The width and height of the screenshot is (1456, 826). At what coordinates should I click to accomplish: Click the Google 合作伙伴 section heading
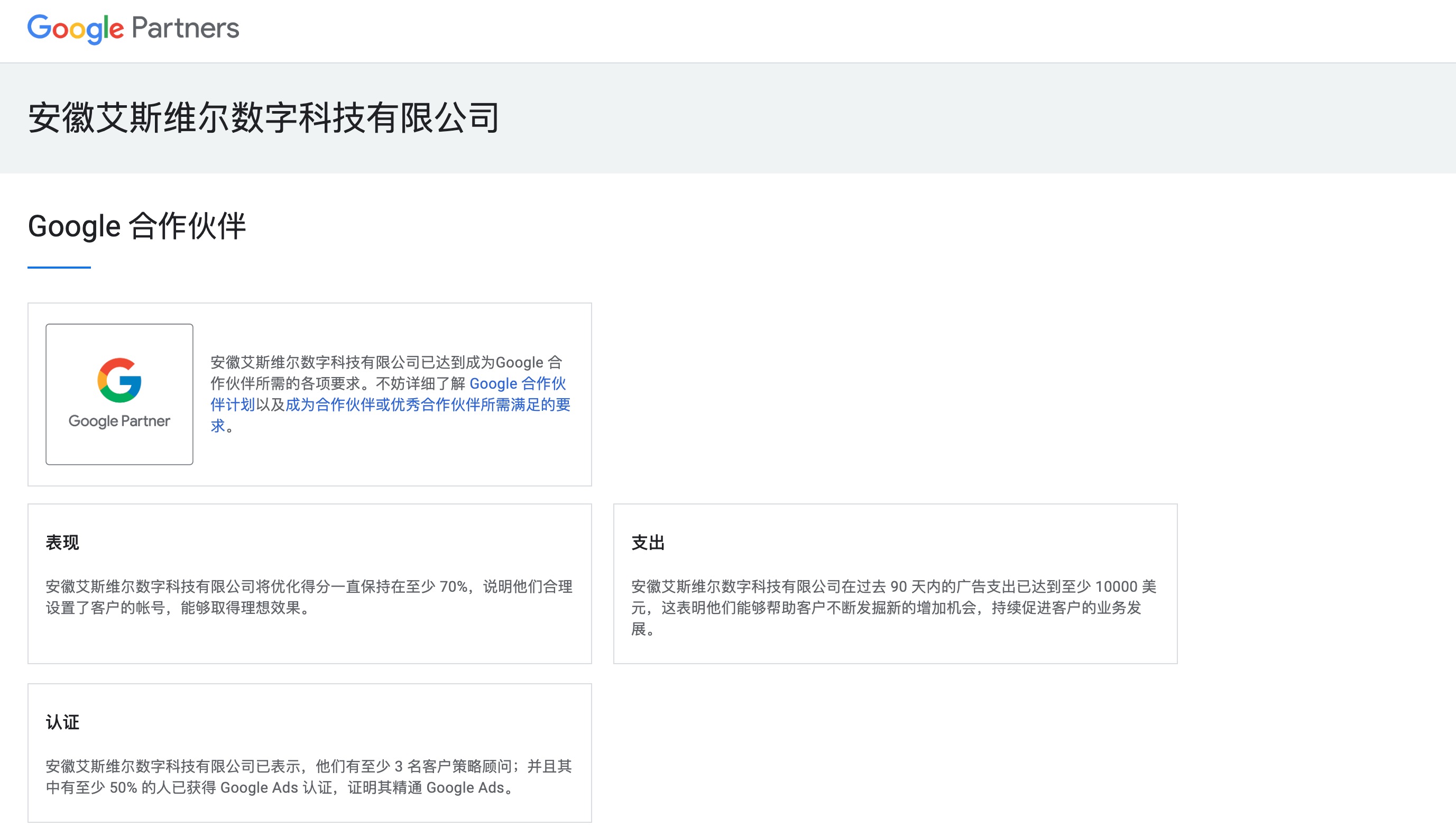point(137,226)
